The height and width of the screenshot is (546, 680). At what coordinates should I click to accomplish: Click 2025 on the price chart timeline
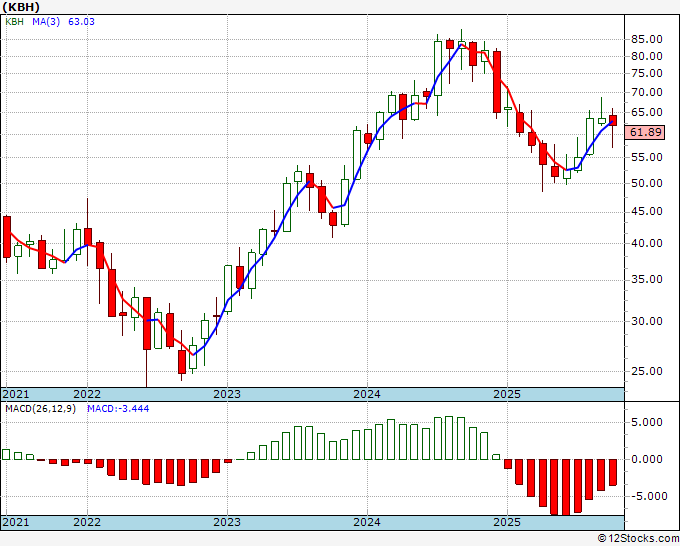pos(507,394)
